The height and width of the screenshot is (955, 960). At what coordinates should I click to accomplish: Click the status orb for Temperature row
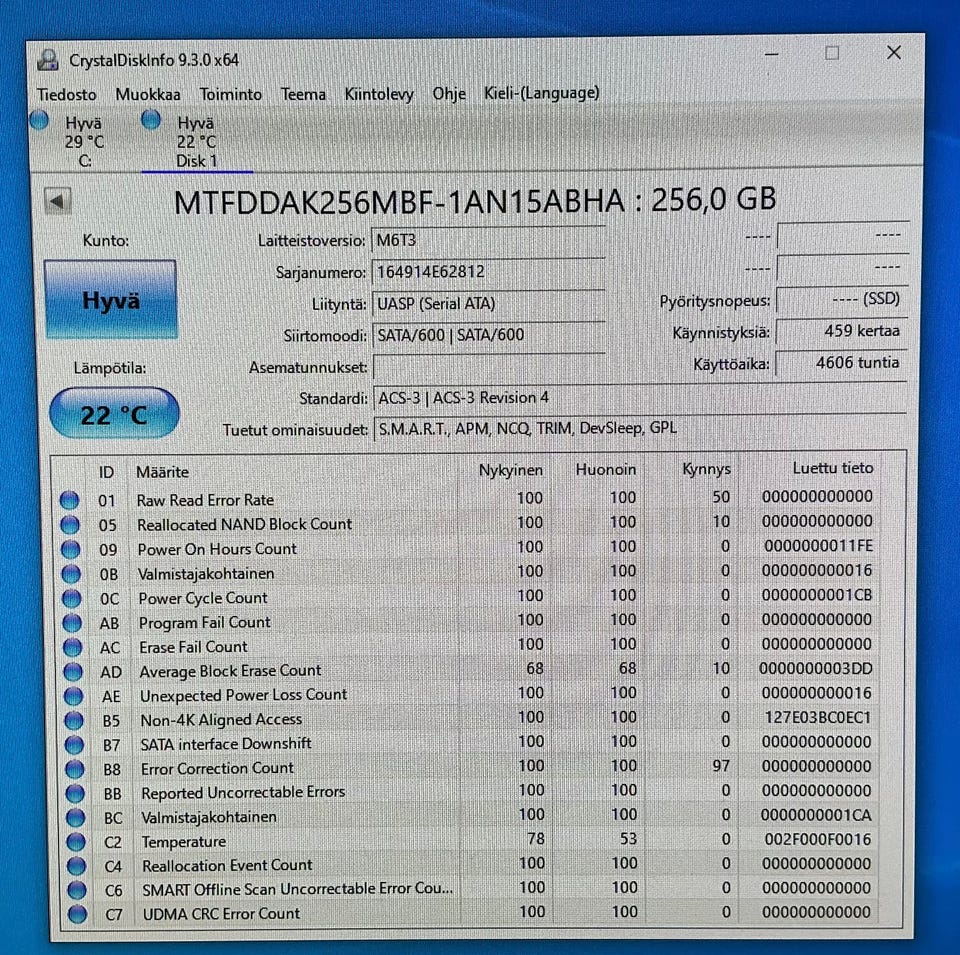point(76,842)
